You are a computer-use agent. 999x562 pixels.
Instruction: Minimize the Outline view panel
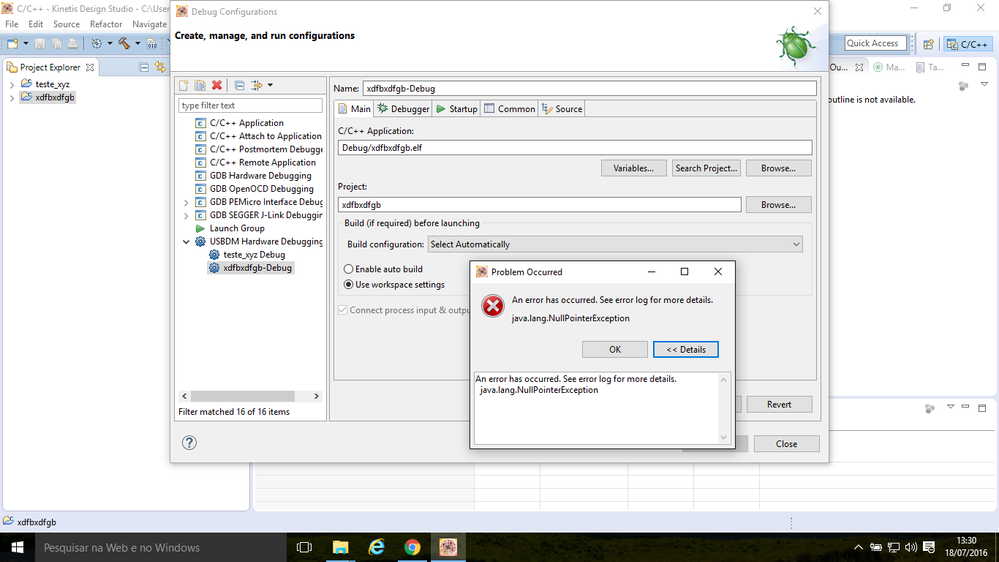tap(965, 66)
